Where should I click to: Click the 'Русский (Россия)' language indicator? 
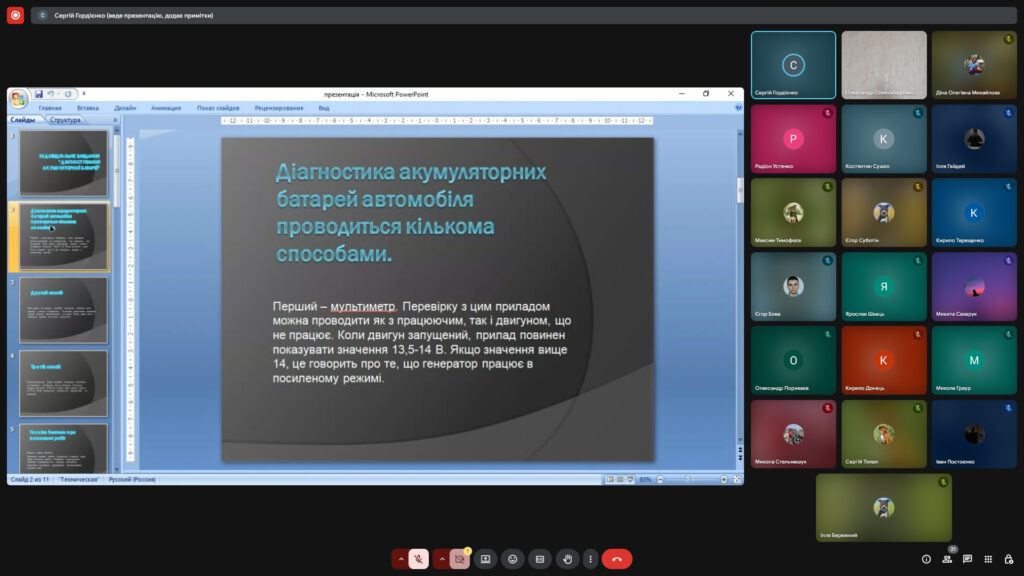pos(132,479)
